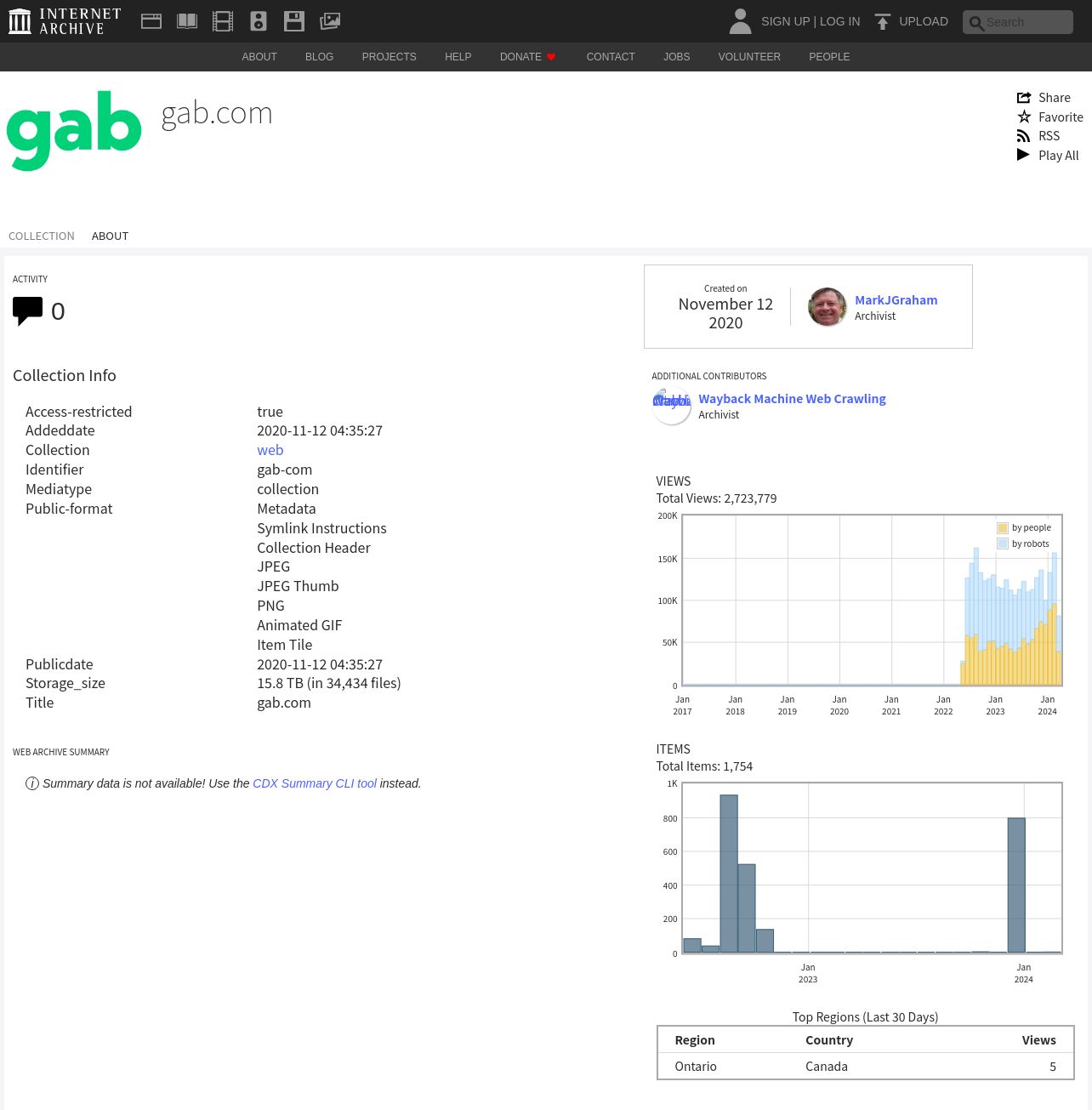Open the MarkJGraham profile link

click(896, 299)
